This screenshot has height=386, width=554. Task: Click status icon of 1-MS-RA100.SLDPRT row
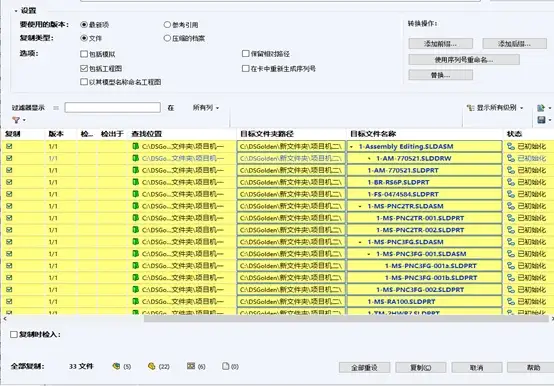[x=511, y=302]
